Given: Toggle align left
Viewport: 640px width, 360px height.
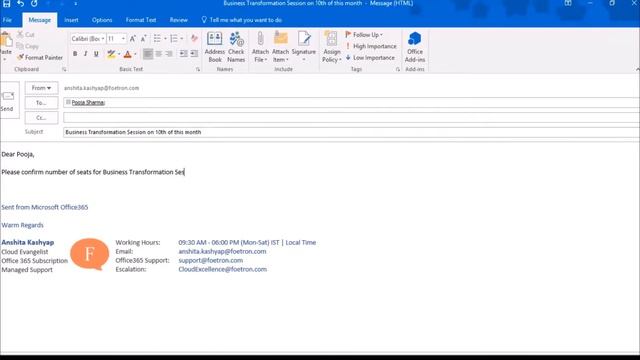Looking at the screenshot, I should [x=148, y=54].
